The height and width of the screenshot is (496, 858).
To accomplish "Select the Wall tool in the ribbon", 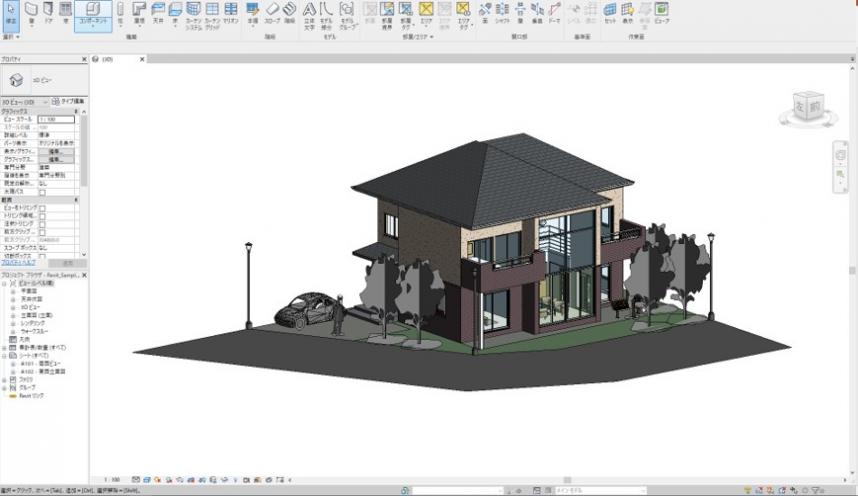I will (31, 12).
